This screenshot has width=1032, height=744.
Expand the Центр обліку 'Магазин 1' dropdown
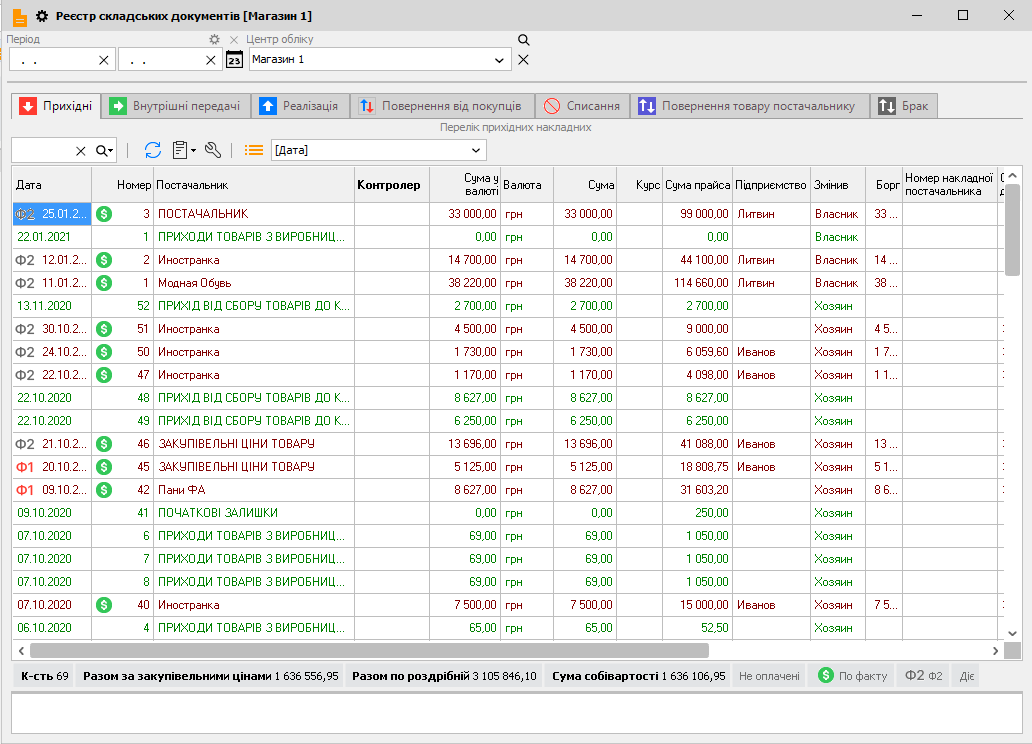(500, 60)
